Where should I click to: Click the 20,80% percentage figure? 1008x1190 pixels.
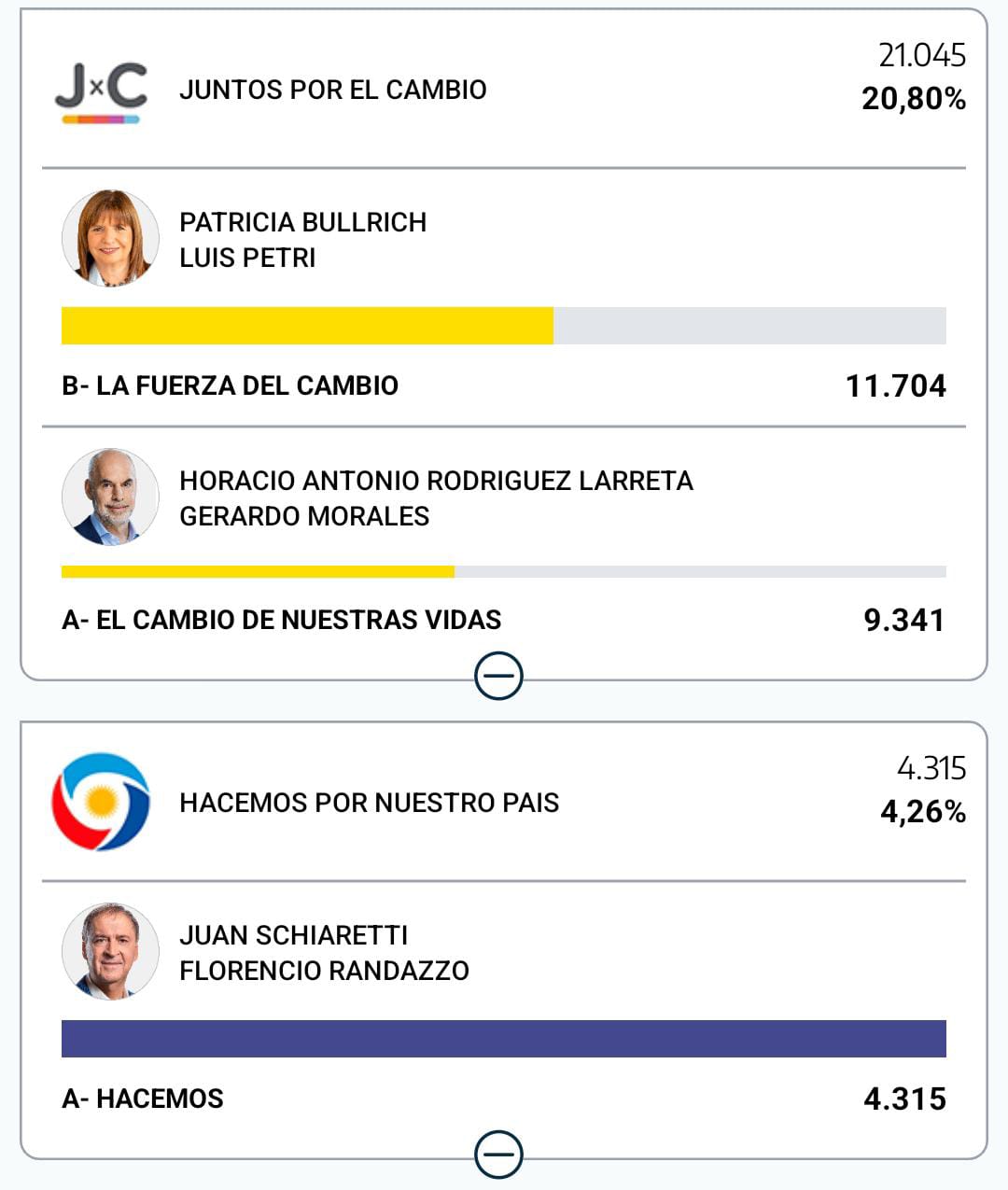coord(913,99)
